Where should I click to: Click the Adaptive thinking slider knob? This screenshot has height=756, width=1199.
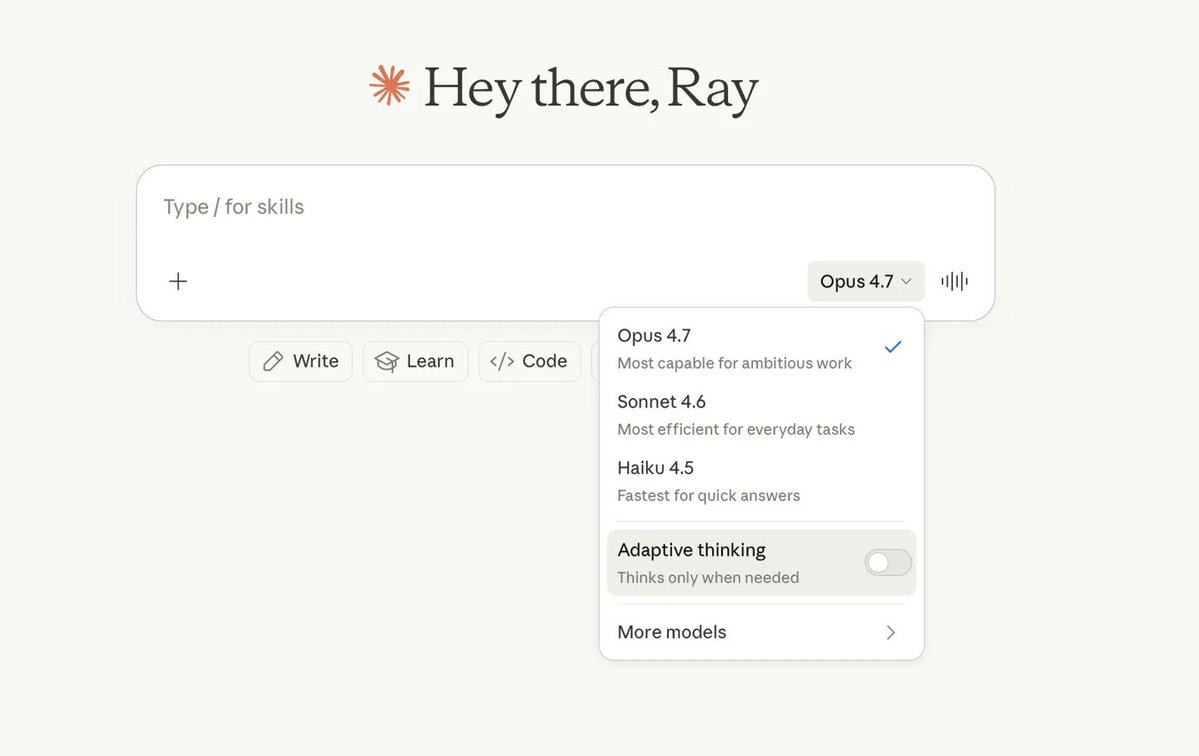pos(879,562)
